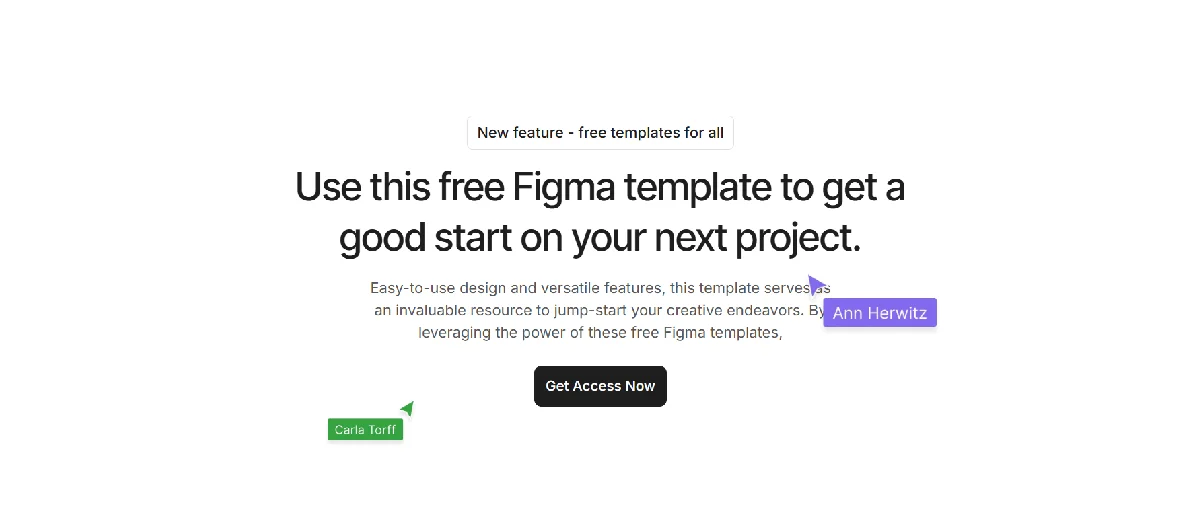Click the New feature announcement badge
1200x520 pixels.
click(600, 133)
